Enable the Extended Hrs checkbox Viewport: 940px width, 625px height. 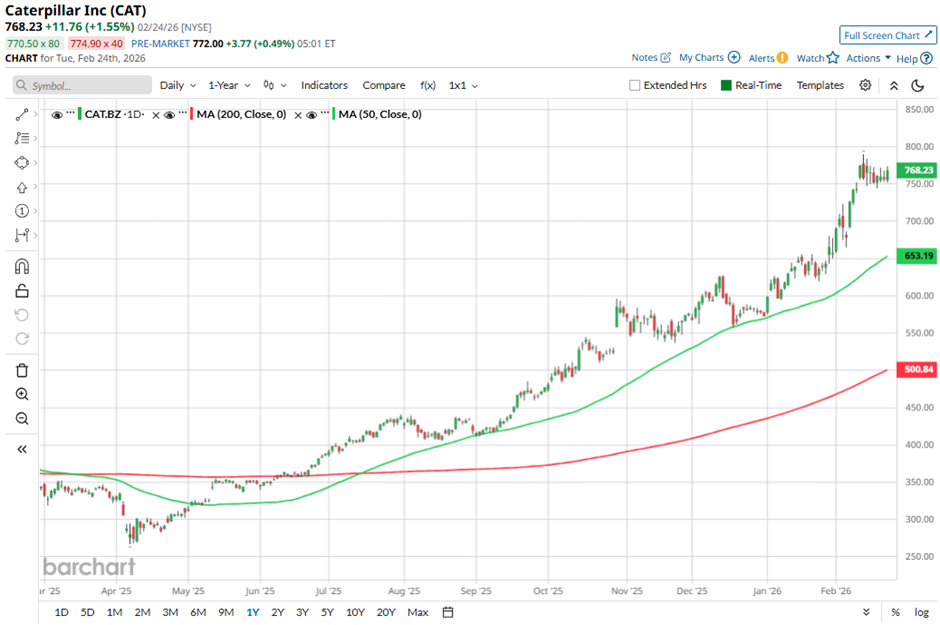click(634, 85)
